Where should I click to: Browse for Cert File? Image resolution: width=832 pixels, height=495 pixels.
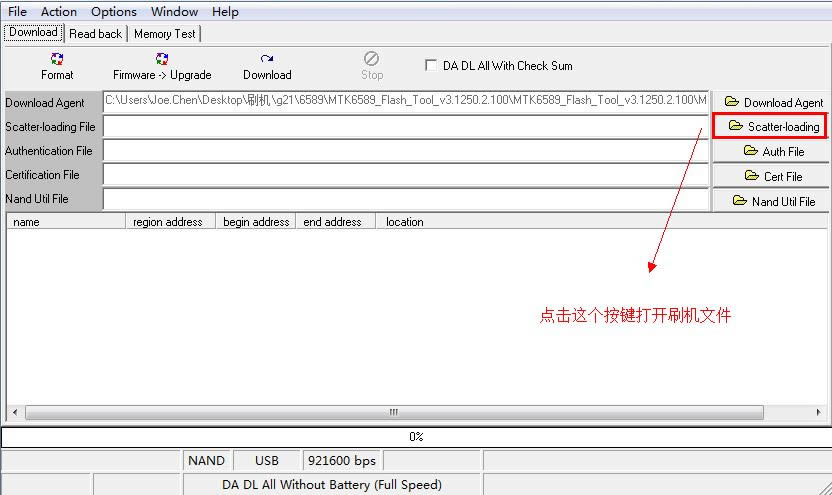pos(772,176)
